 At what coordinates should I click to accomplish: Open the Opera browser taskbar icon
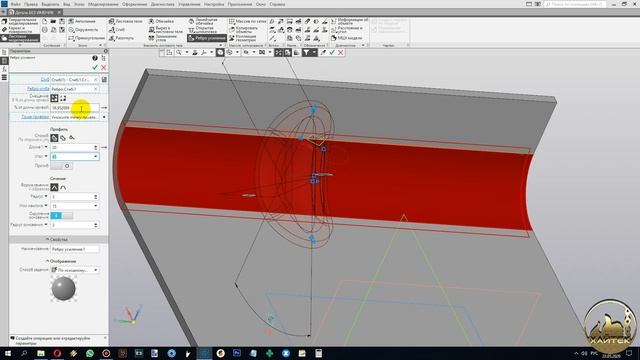coord(57,353)
